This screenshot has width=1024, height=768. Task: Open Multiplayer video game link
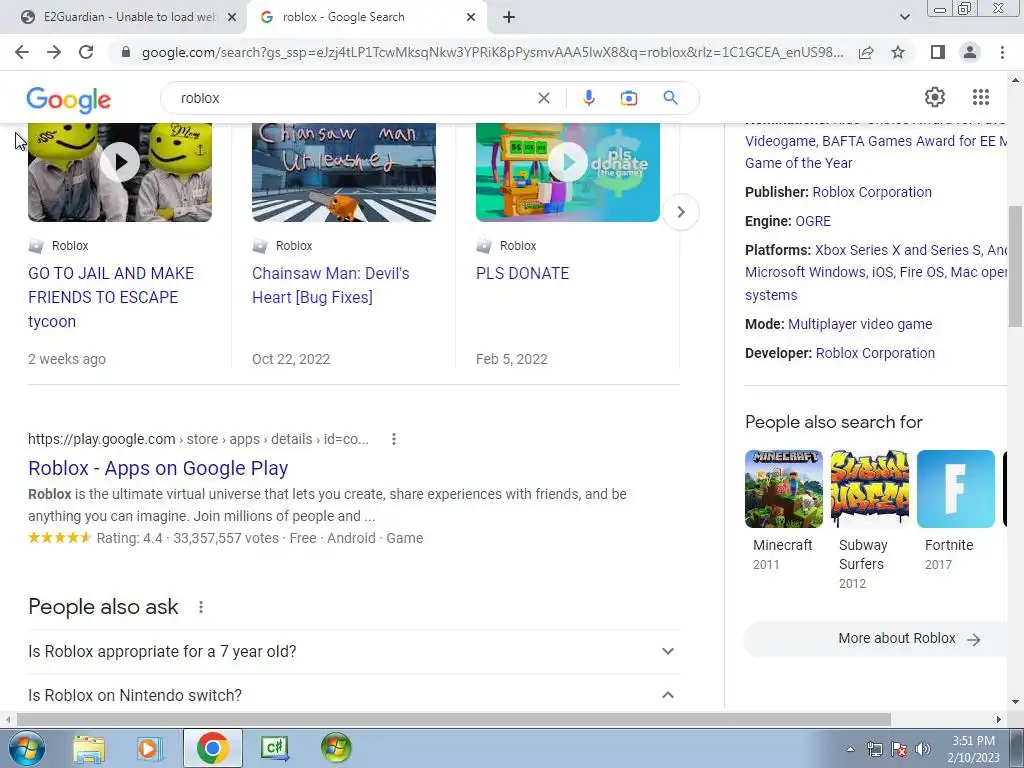tap(859, 324)
